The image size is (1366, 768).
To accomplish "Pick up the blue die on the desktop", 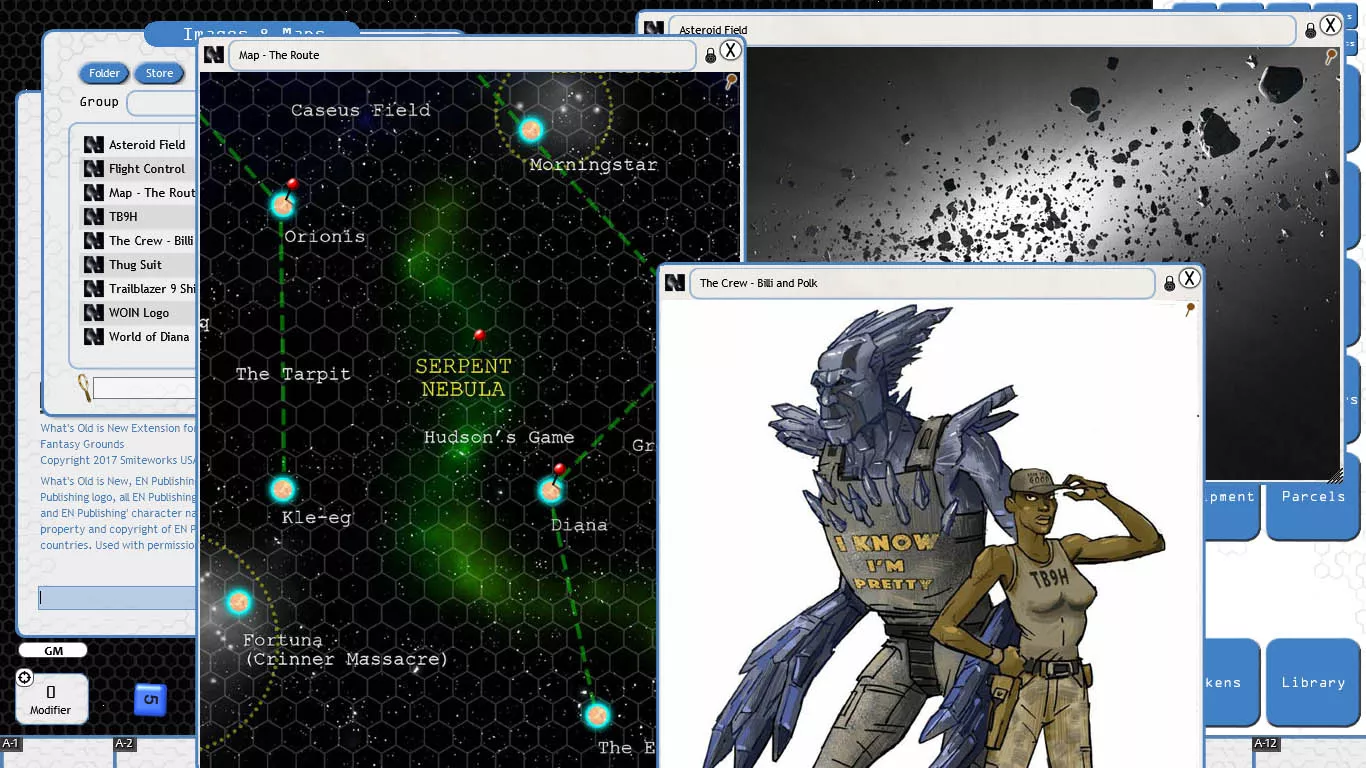I will tap(151, 699).
